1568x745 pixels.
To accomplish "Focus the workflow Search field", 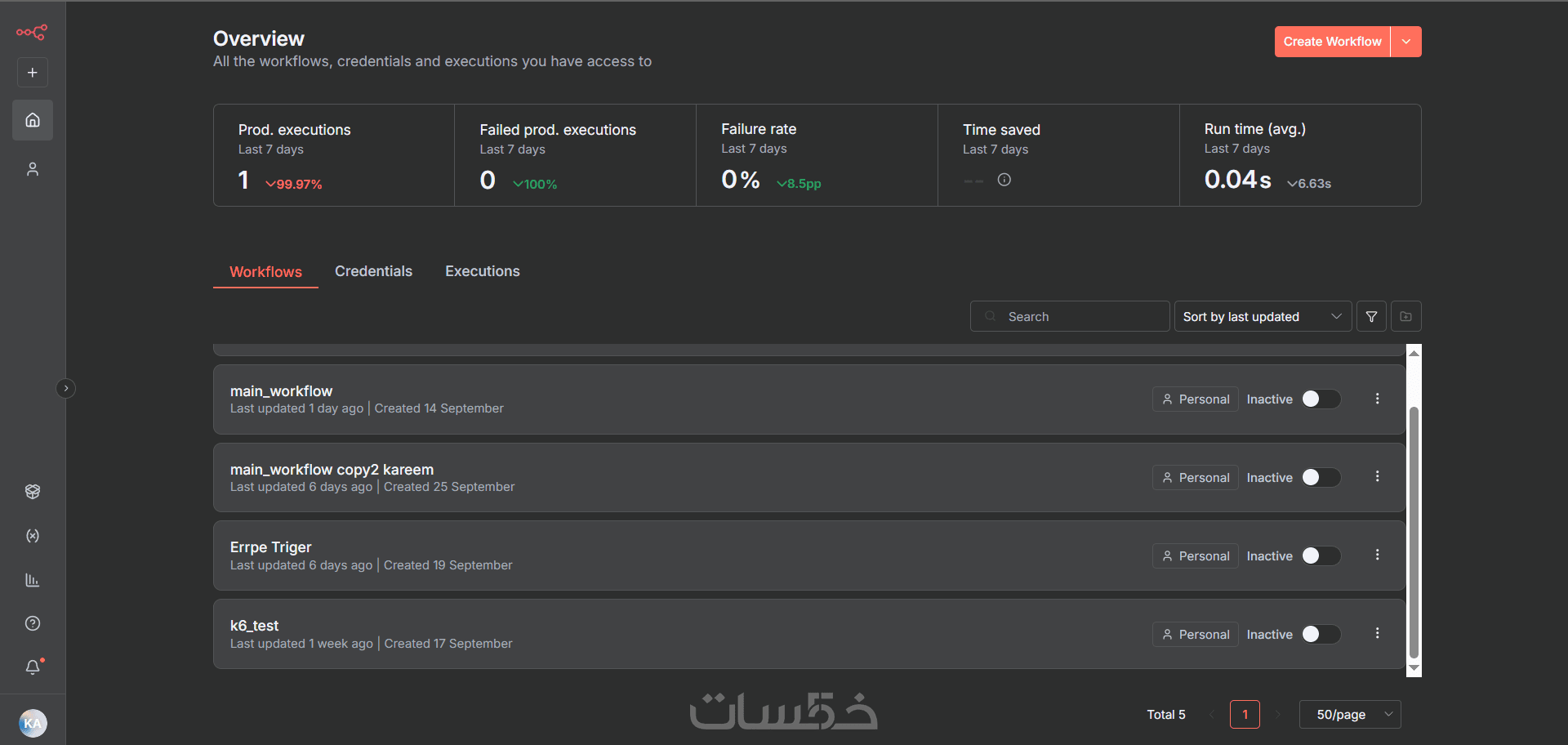I will point(1070,316).
